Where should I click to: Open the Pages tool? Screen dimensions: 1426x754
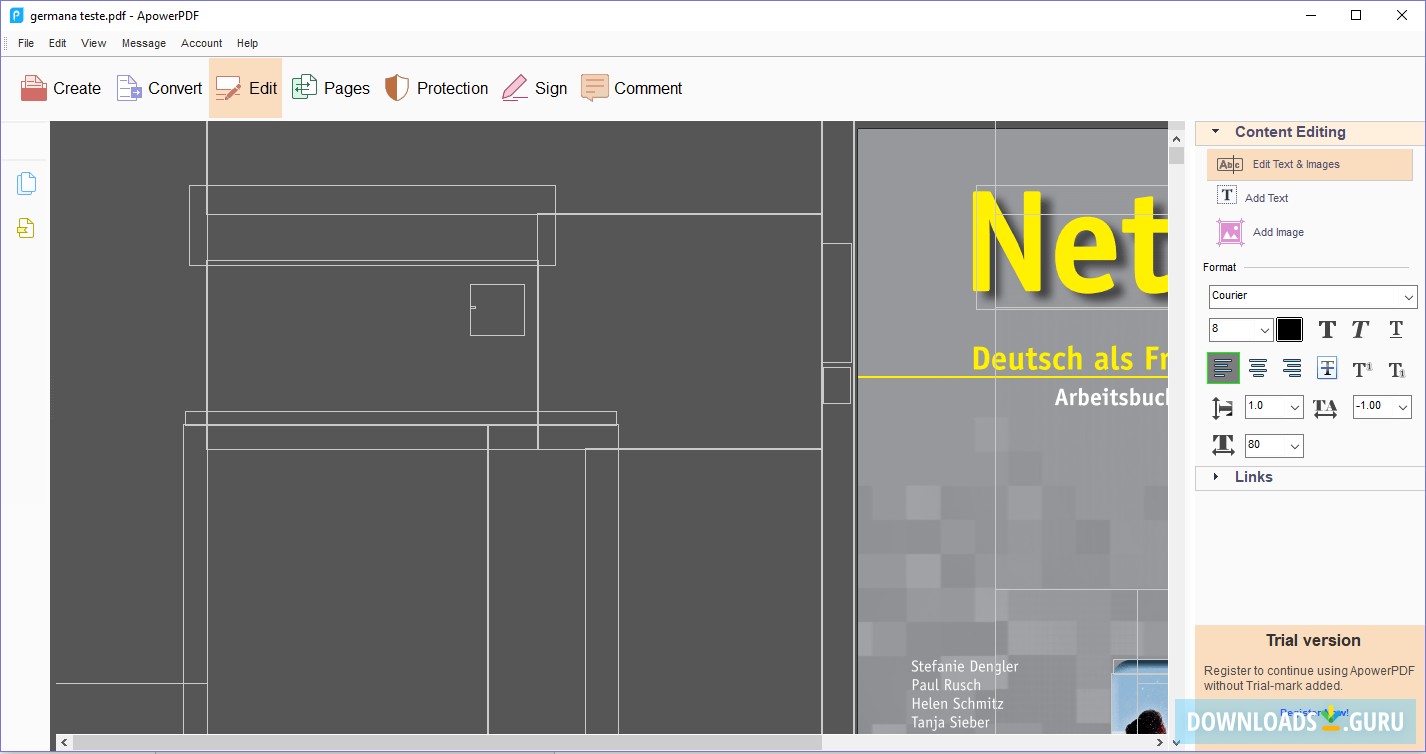[331, 88]
